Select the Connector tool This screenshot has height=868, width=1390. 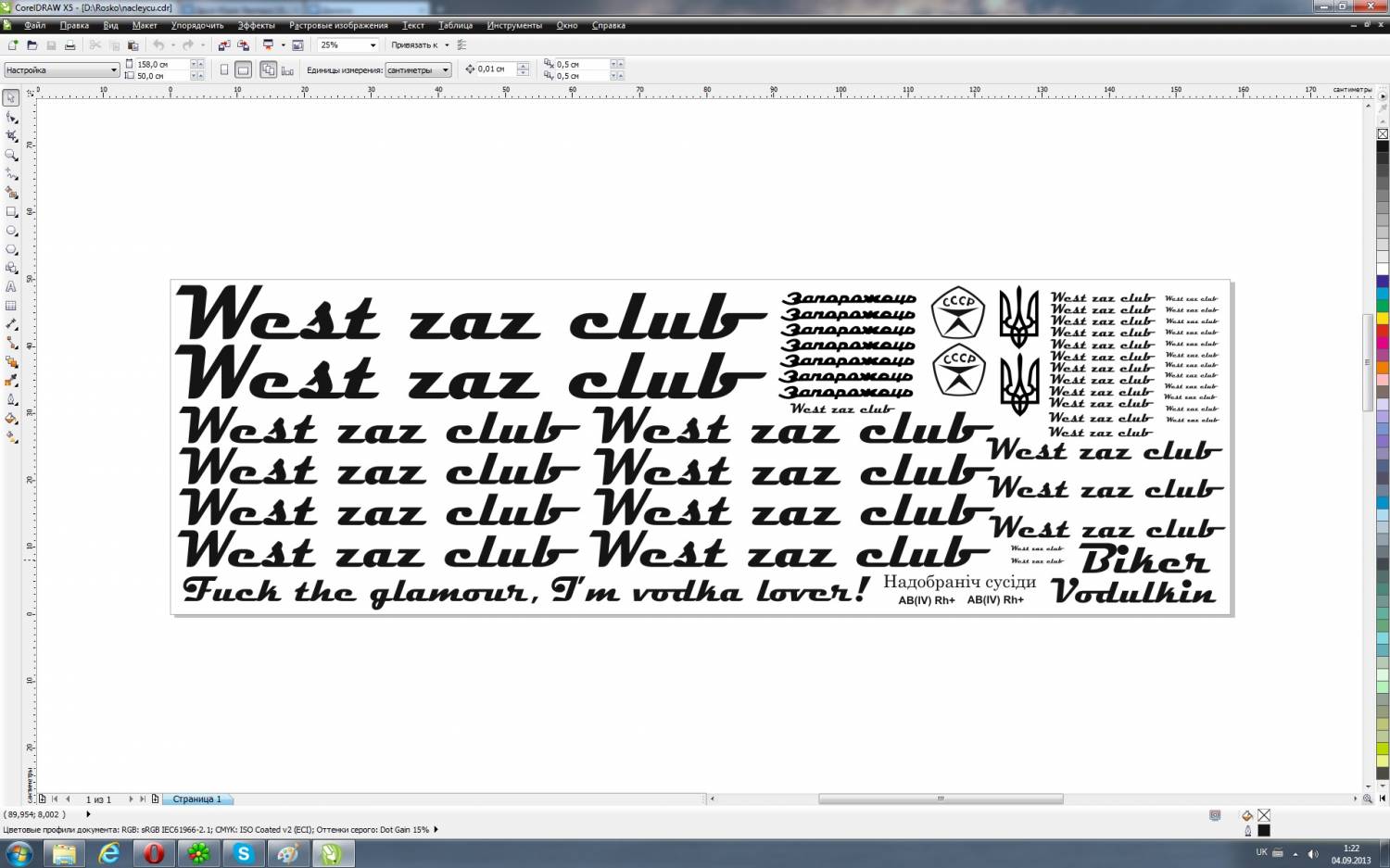11,343
